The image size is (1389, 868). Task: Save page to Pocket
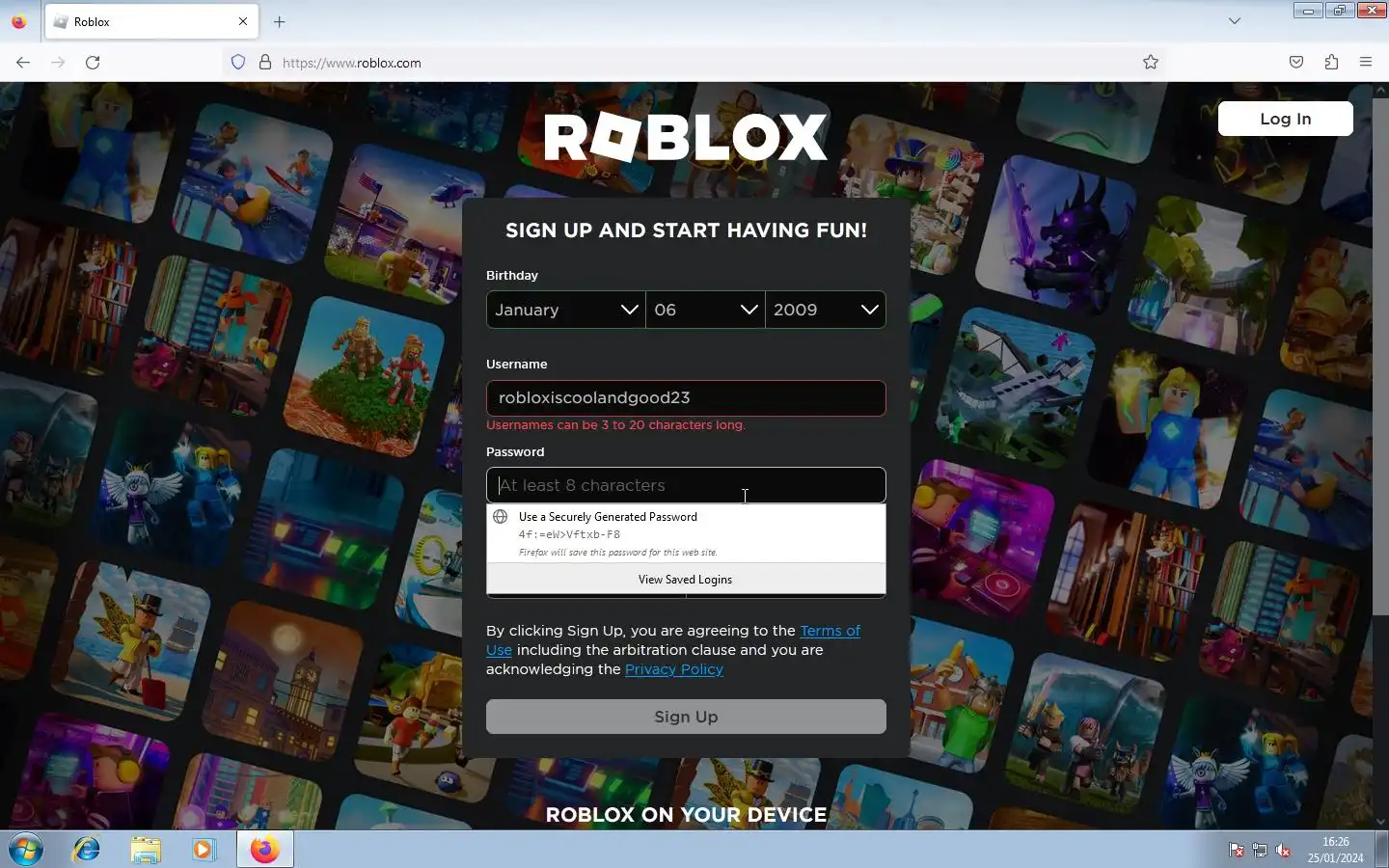click(x=1296, y=63)
